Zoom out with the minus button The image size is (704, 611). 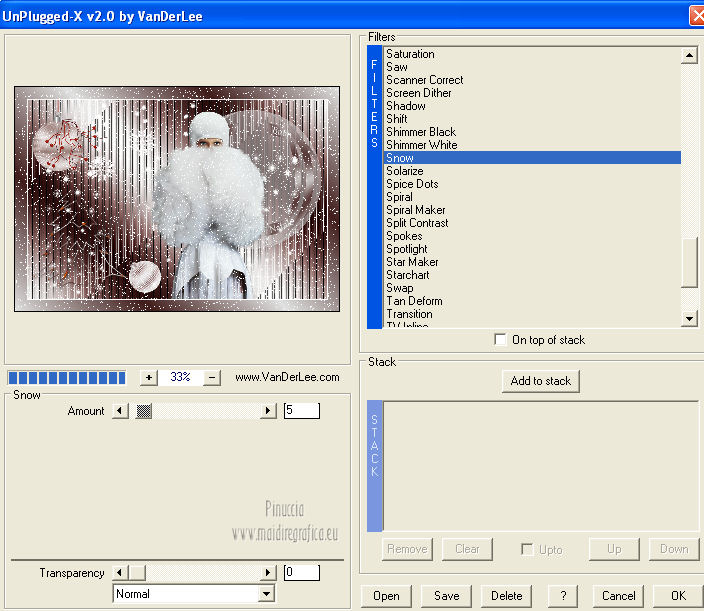(x=211, y=378)
